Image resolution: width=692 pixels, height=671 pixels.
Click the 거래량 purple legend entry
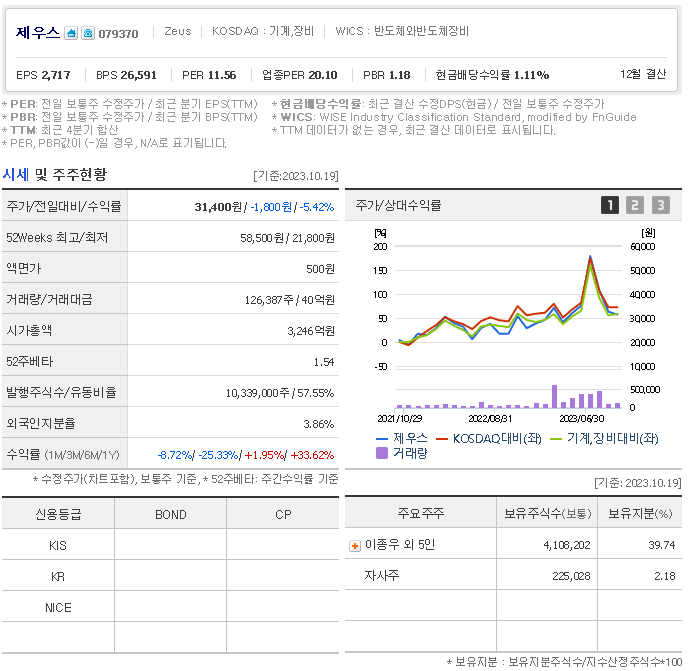[402, 453]
